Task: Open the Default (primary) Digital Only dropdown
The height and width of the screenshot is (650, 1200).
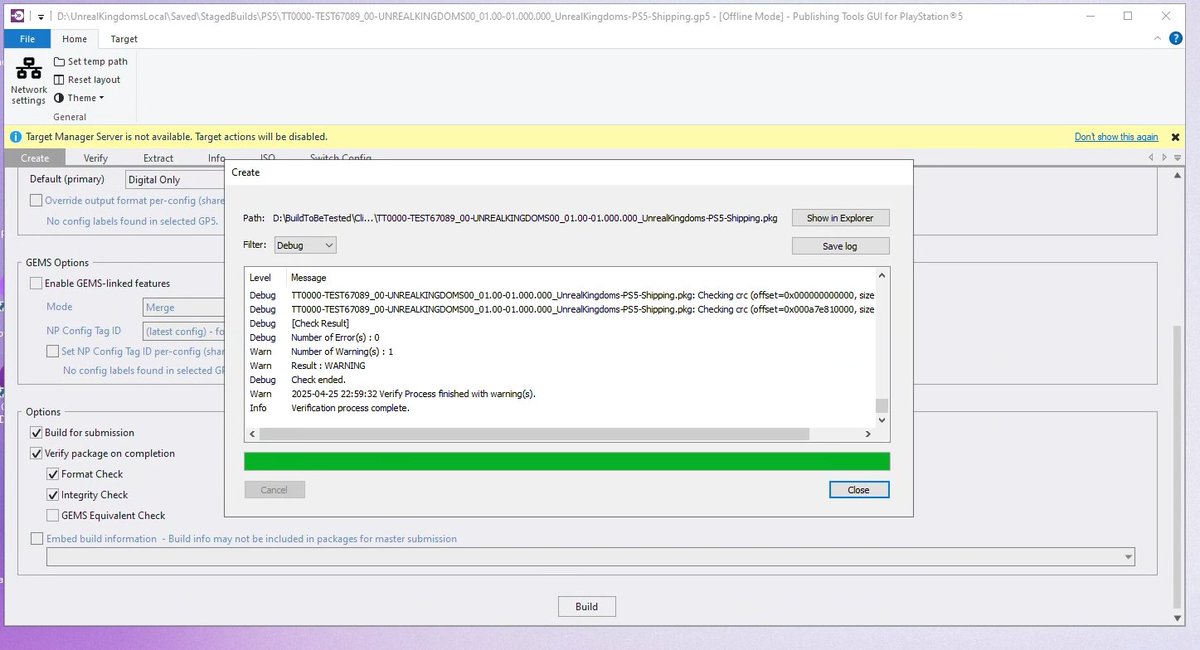Action: click(174, 180)
